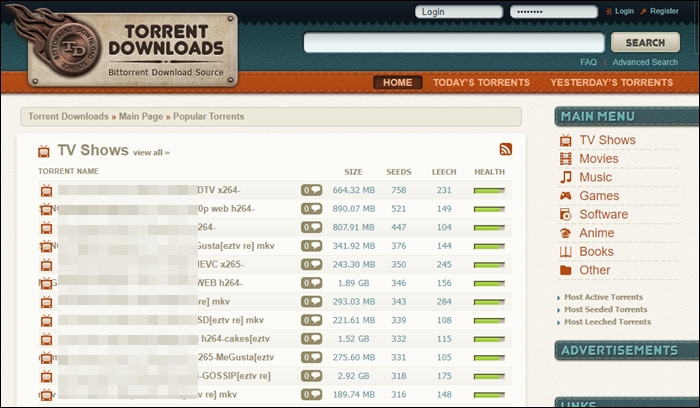Screen dimensions: 700x408
Task: Click the Games controller icon in Main Menu
Action: point(566,196)
